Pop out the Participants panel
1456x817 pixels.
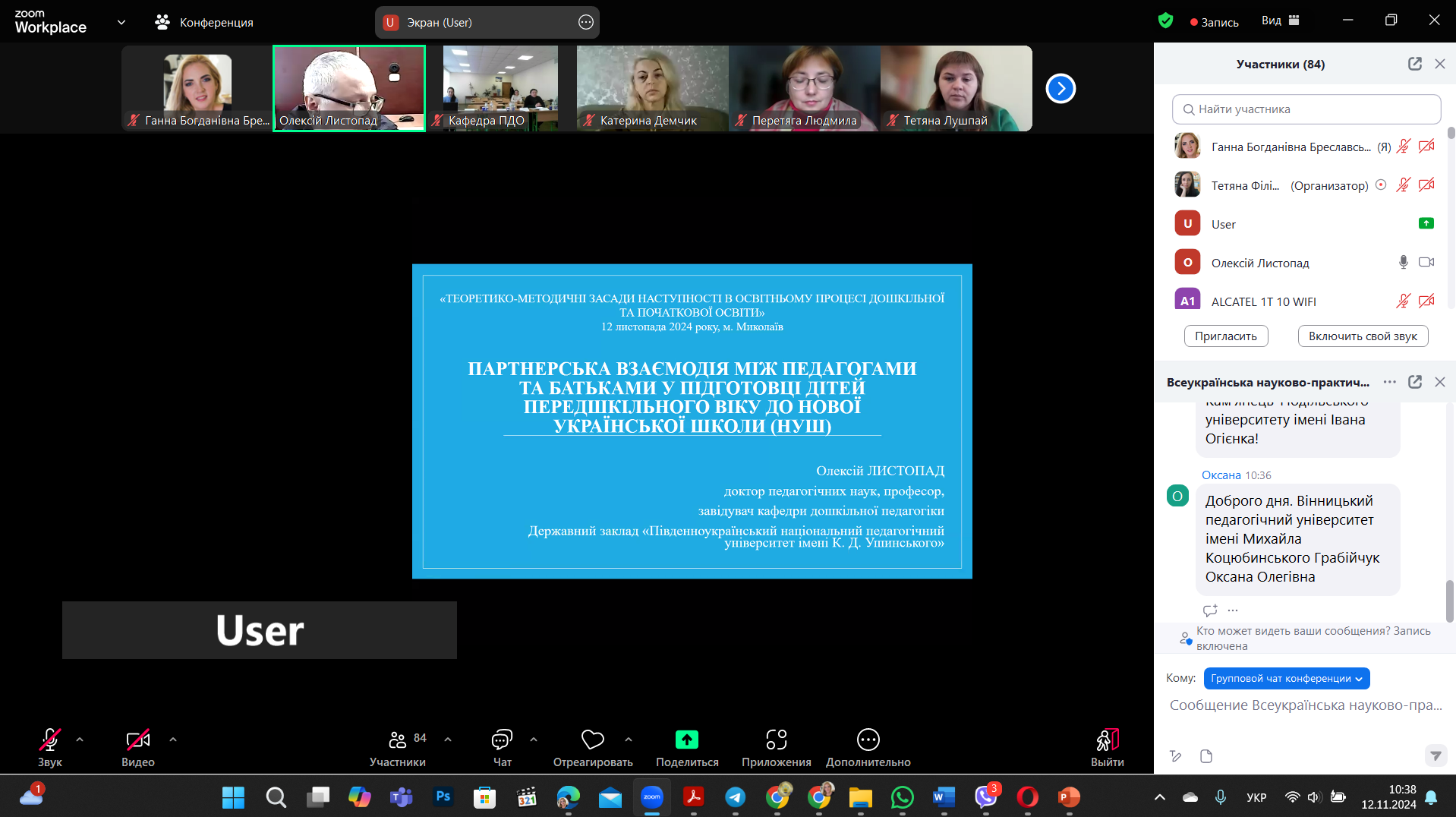click(1414, 65)
